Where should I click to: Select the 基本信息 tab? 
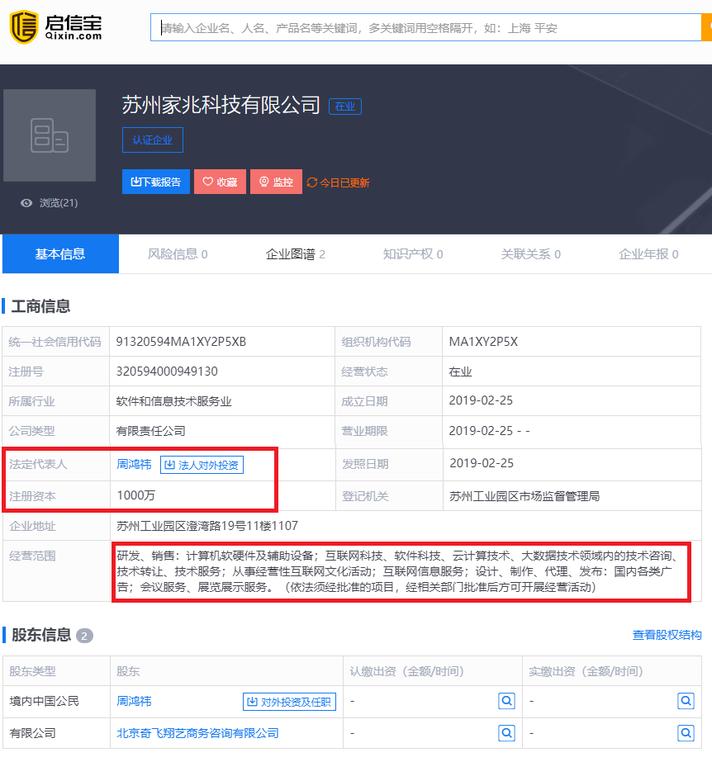(60, 254)
